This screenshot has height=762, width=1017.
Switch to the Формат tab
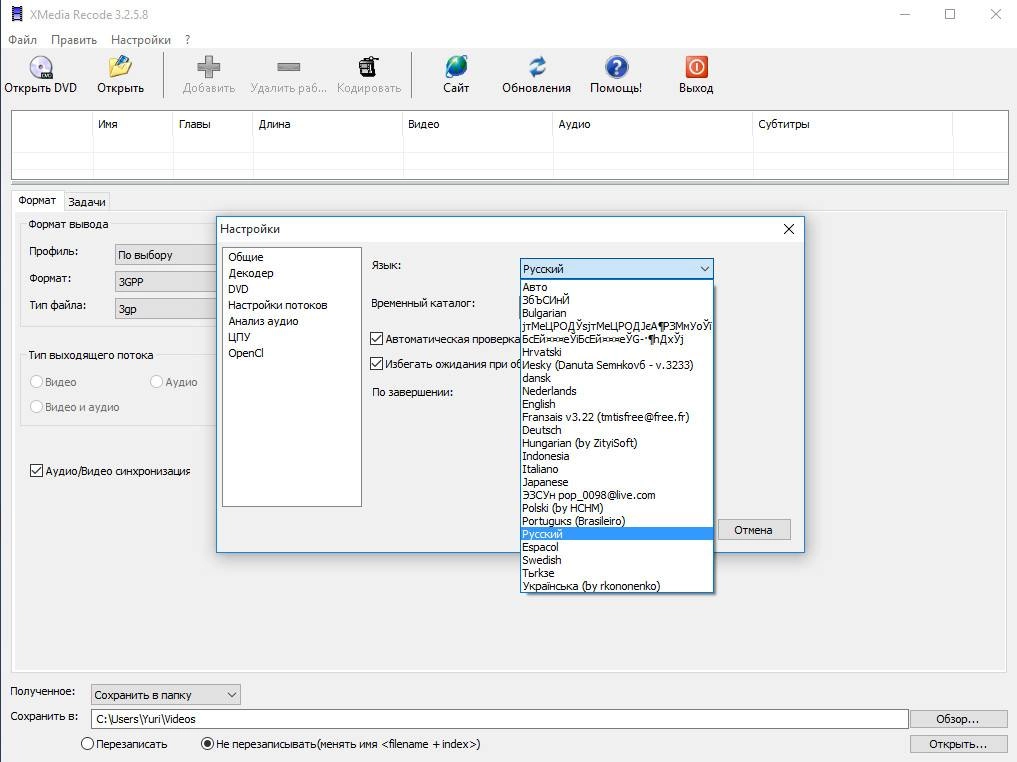click(37, 200)
